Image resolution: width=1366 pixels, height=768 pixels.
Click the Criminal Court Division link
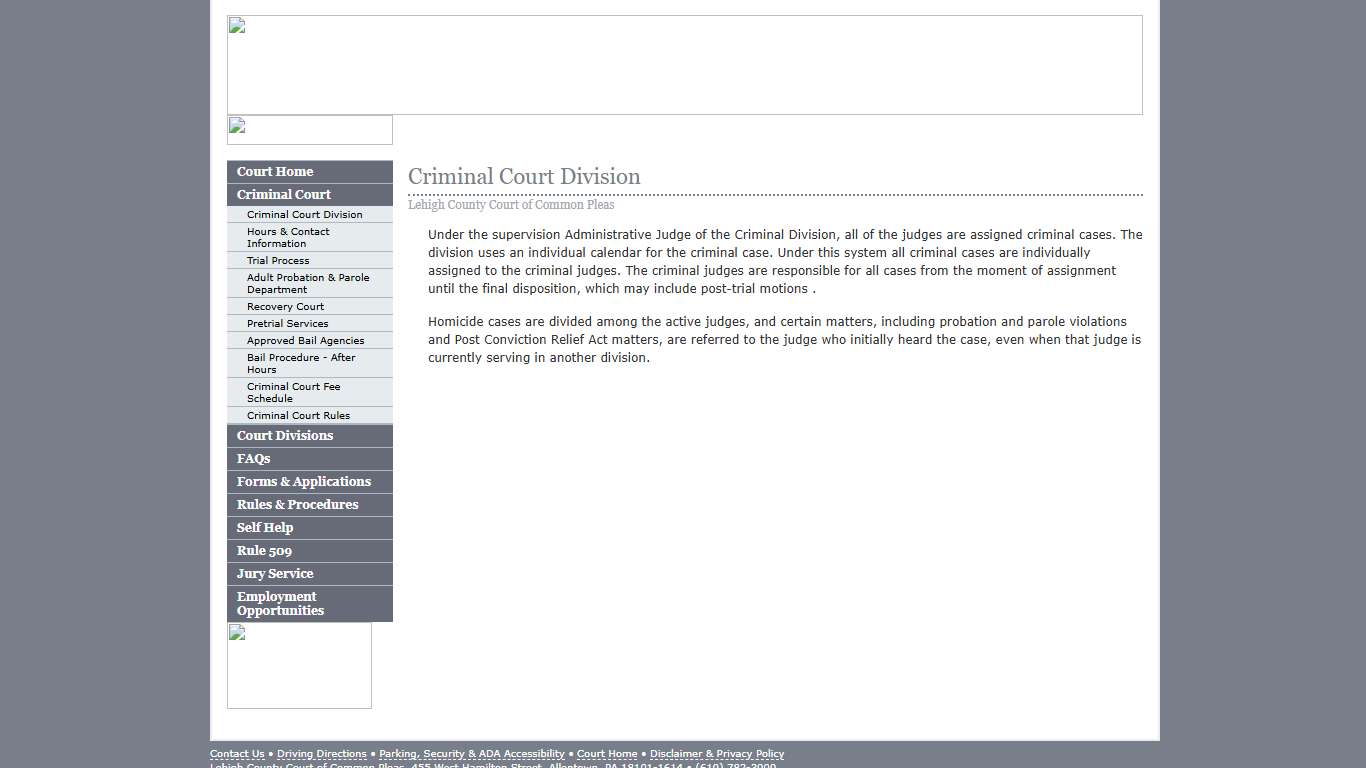tap(304, 214)
